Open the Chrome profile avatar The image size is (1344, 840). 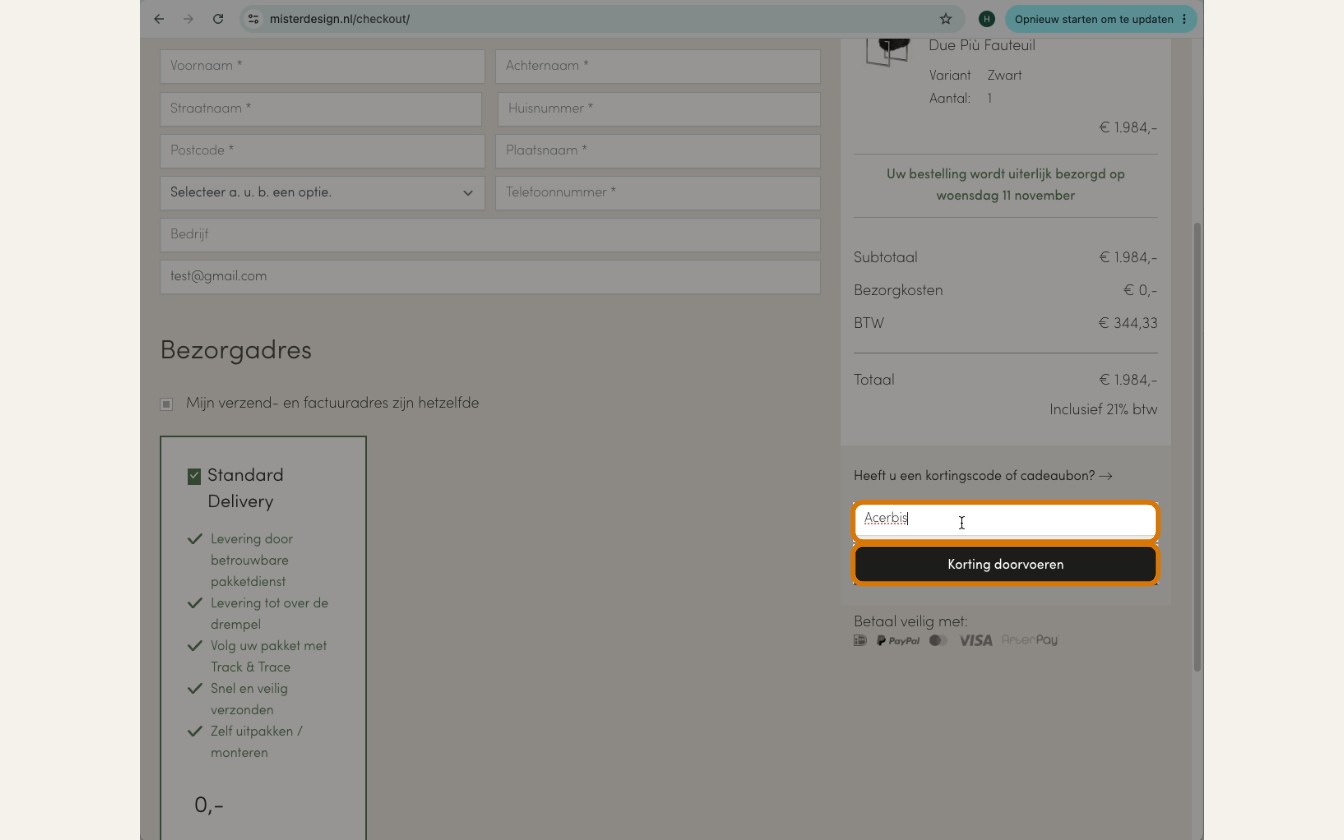pyautogui.click(x=987, y=19)
